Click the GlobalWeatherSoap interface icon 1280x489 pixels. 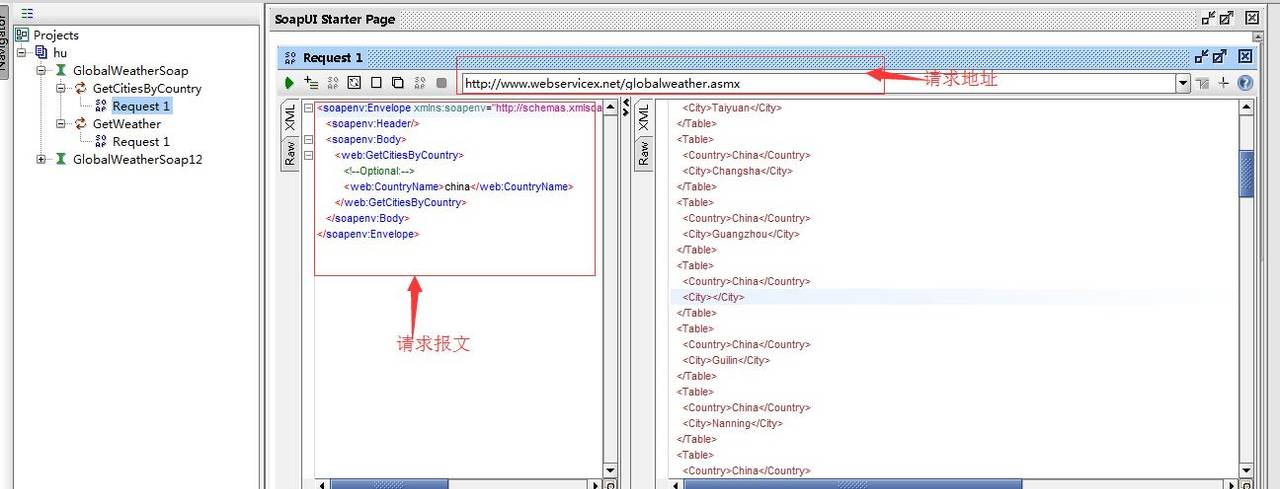(x=61, y=71)
